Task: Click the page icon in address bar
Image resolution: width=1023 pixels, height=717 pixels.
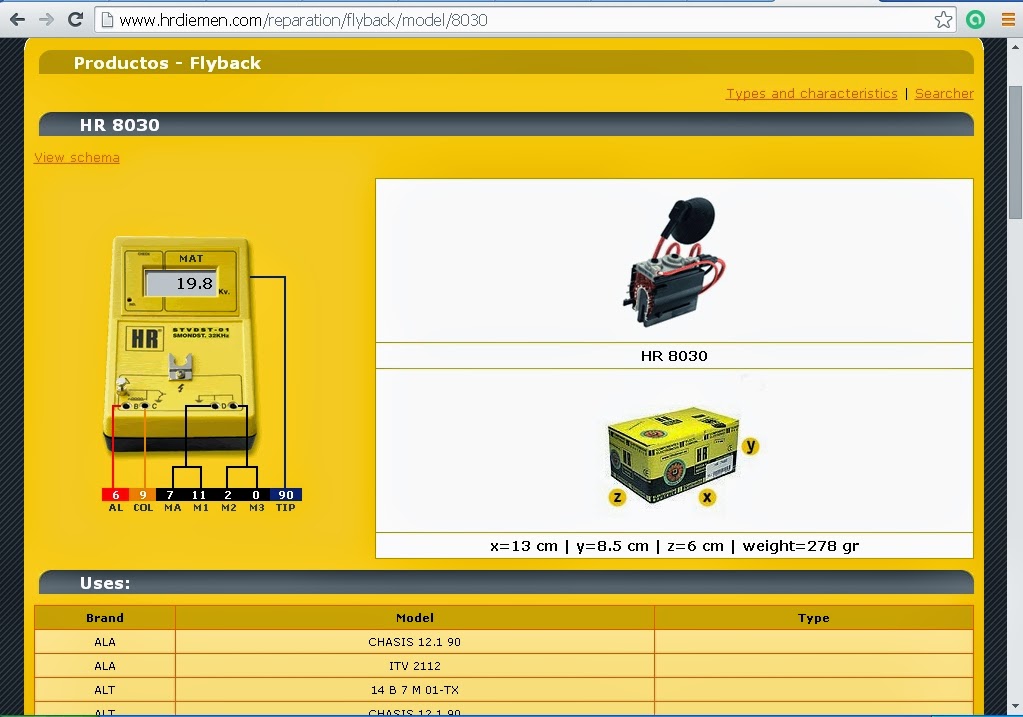Action: 107,20
